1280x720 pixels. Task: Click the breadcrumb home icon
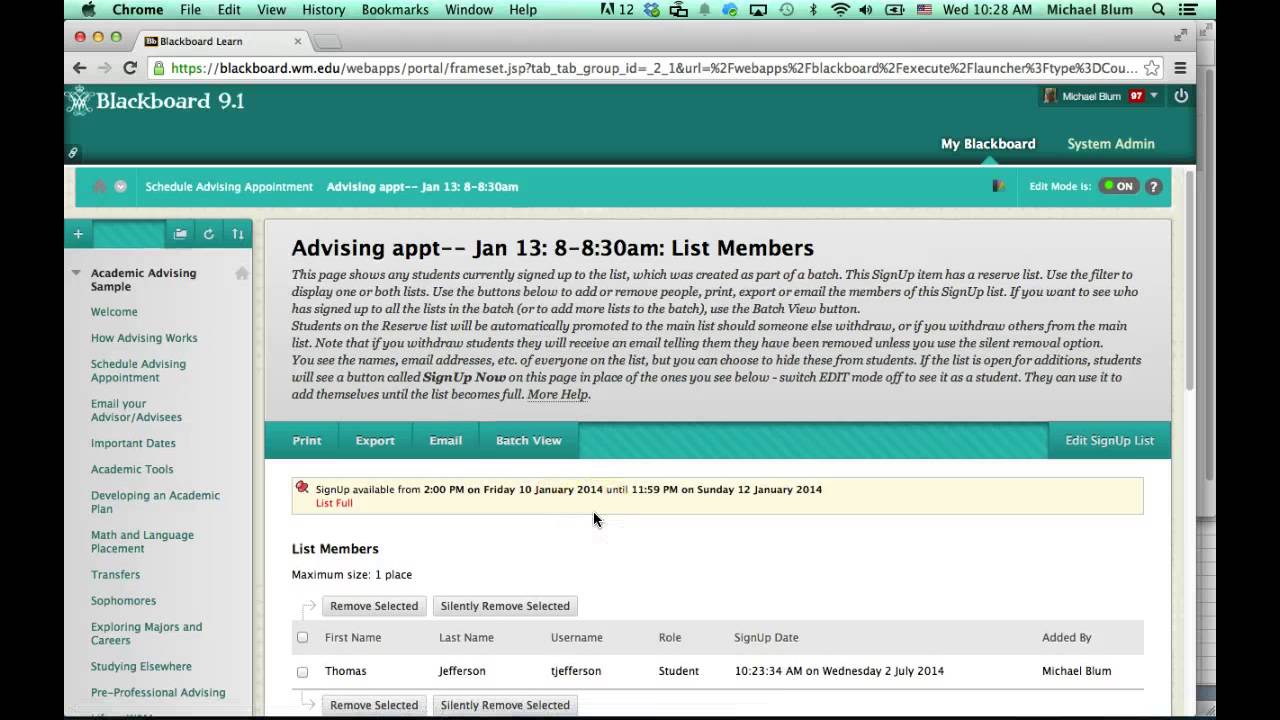point(99,186)
